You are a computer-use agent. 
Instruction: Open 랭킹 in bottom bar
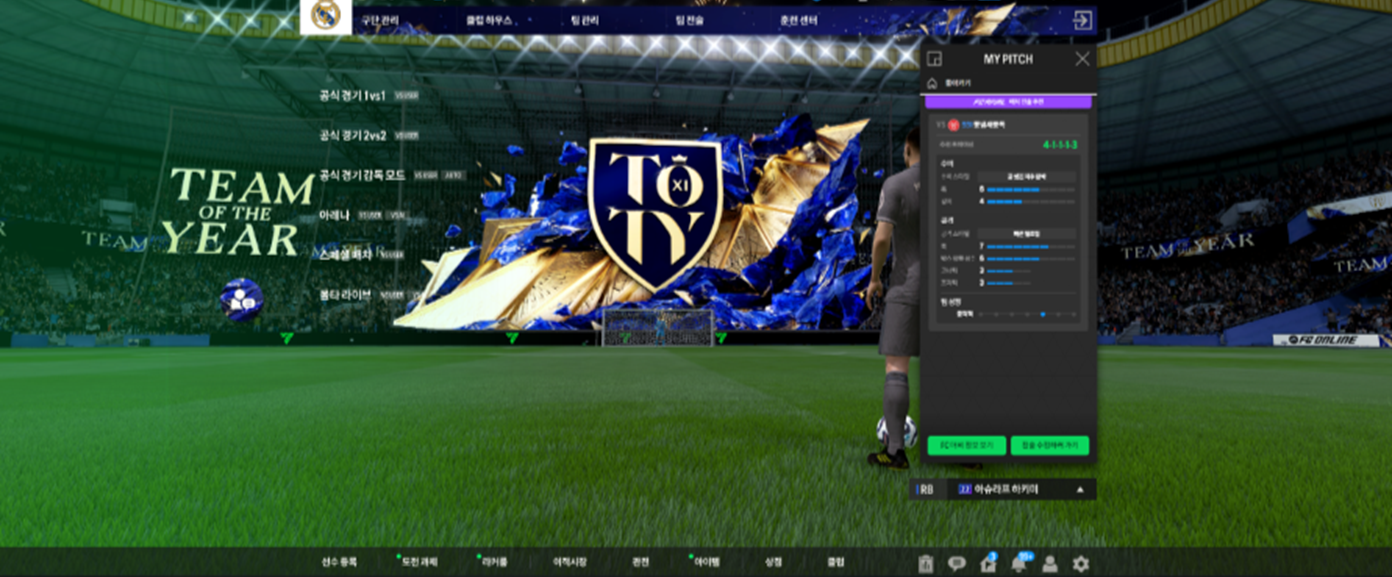click(x=641, y=562)
